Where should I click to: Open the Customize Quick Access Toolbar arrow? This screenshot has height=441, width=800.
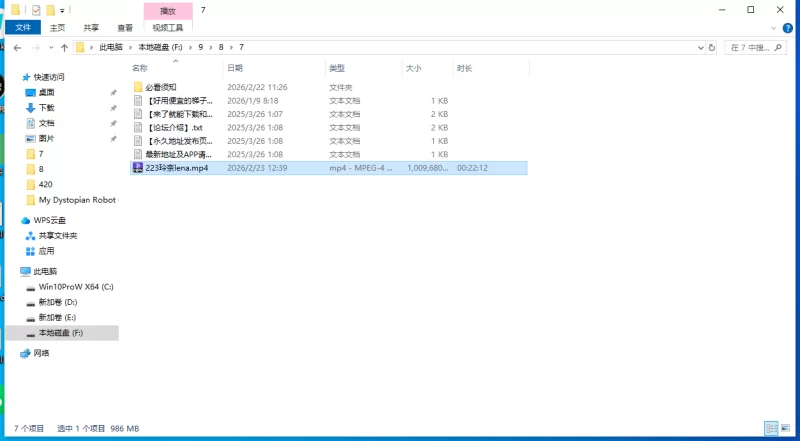click(62, 10)
